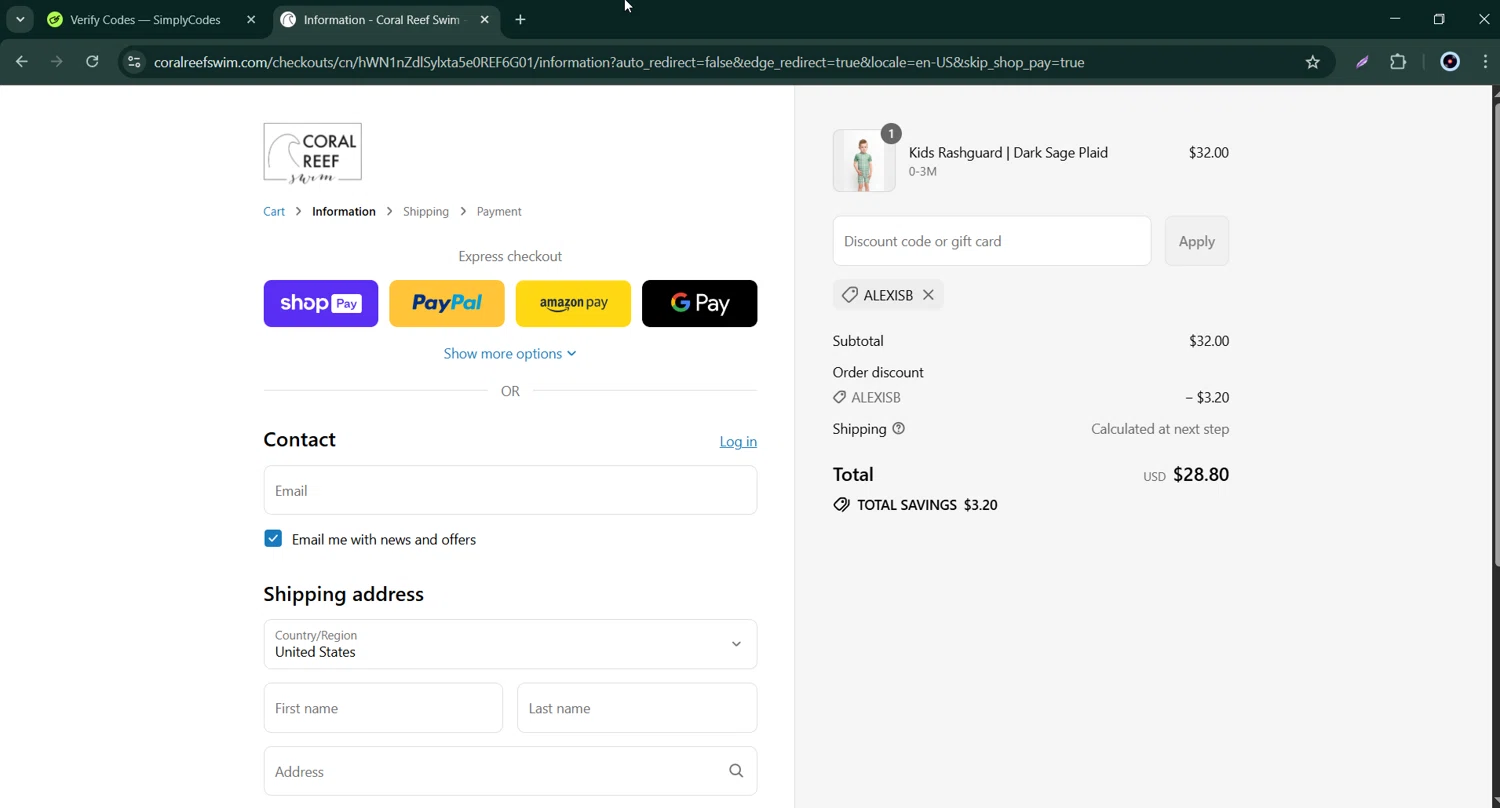Viewport: 1500px width, 808px height.
Task: Click the Order discount ALEXISB tag icon
Action: 839,397
